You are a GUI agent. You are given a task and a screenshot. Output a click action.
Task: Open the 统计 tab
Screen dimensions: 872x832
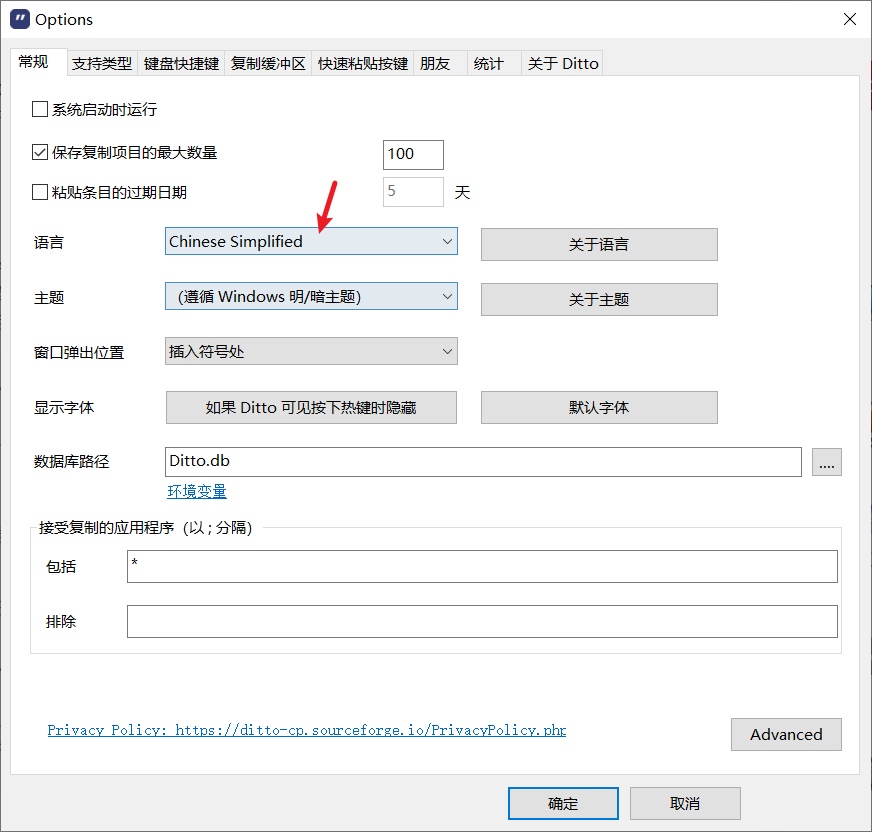coord(488,63)
